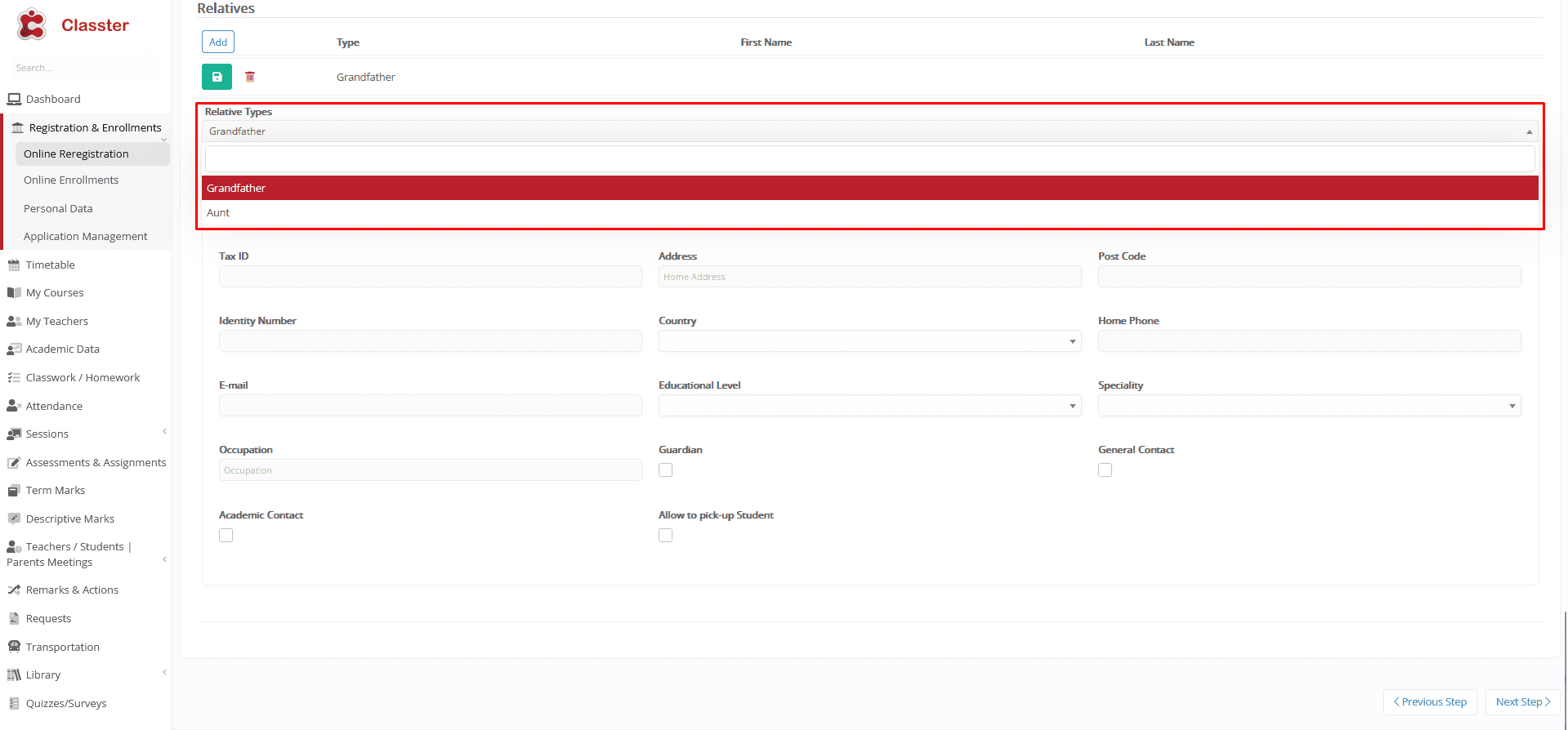Click the E-mail field
The height and width of the screenshot is (730, 1568).
[431, 406]
